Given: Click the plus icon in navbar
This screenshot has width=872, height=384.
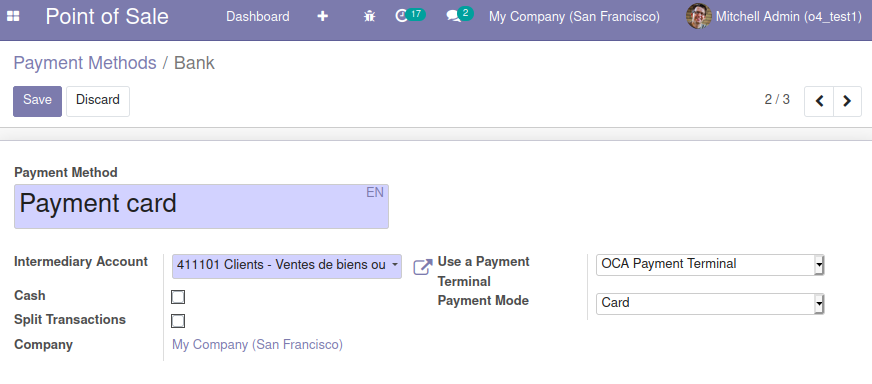Looking at the screenshot, I should [323, 17].
